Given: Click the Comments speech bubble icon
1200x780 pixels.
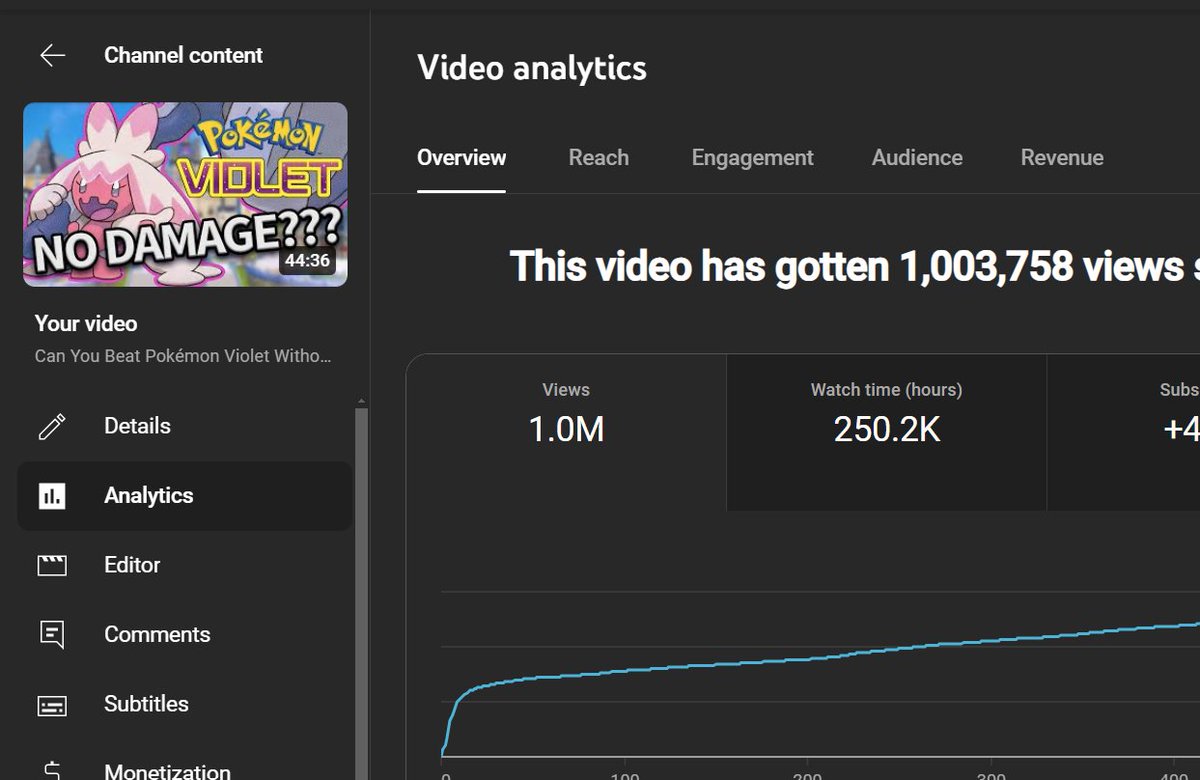Looking at the screenshot, I should point(52,634).
